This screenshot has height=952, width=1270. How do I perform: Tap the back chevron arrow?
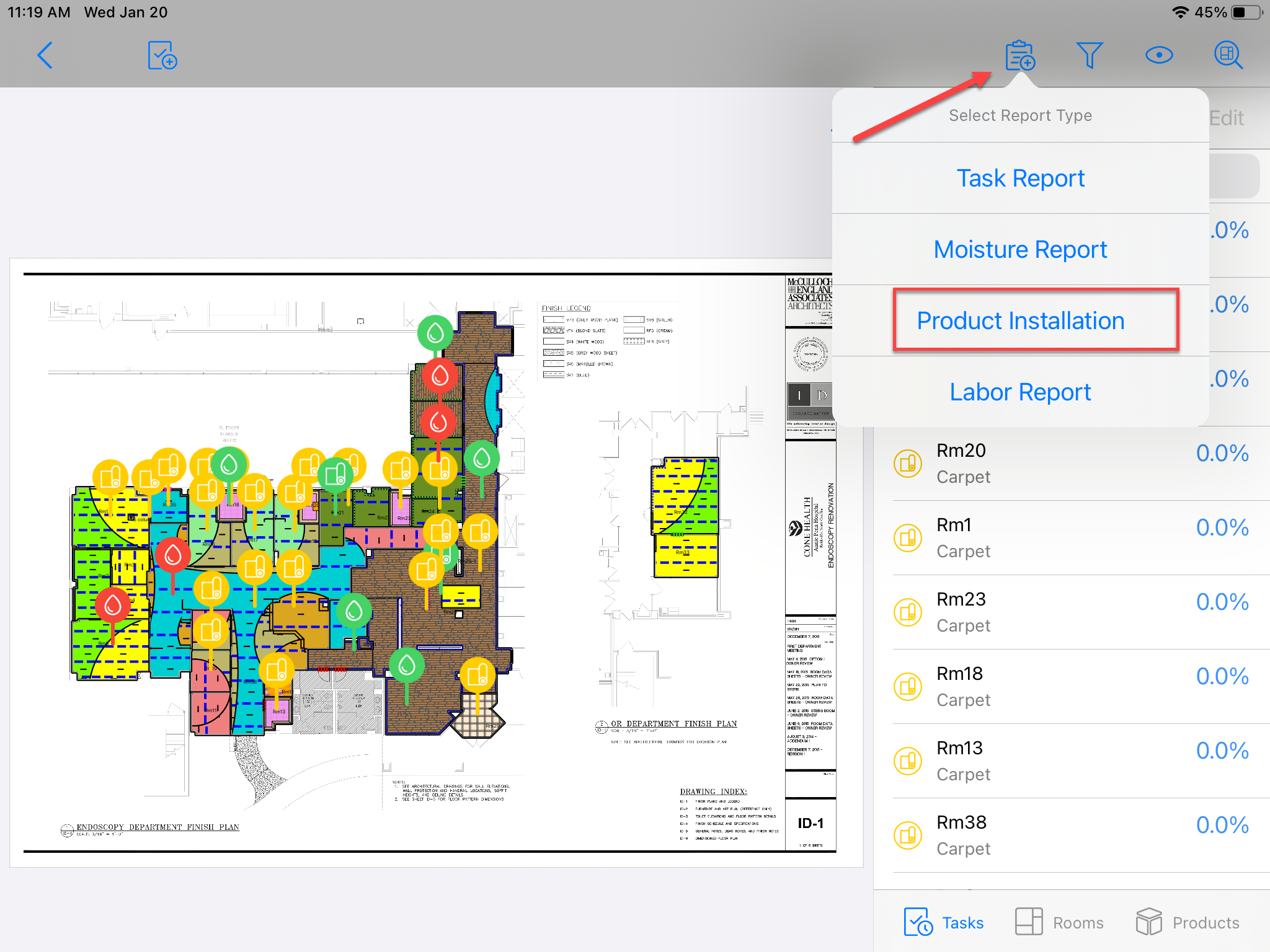tap(45, 56)
